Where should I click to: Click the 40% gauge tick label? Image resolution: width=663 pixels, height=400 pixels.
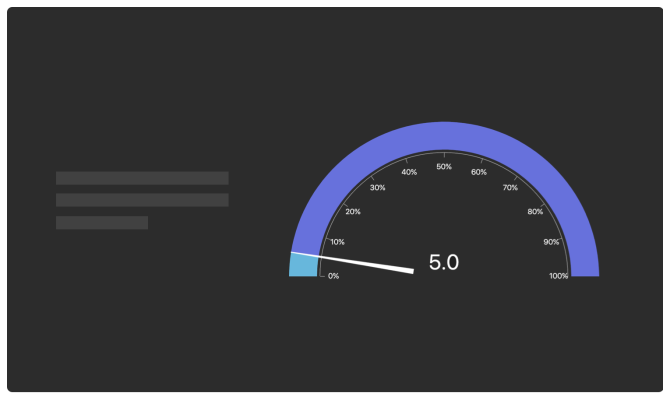tap(409, 172)
